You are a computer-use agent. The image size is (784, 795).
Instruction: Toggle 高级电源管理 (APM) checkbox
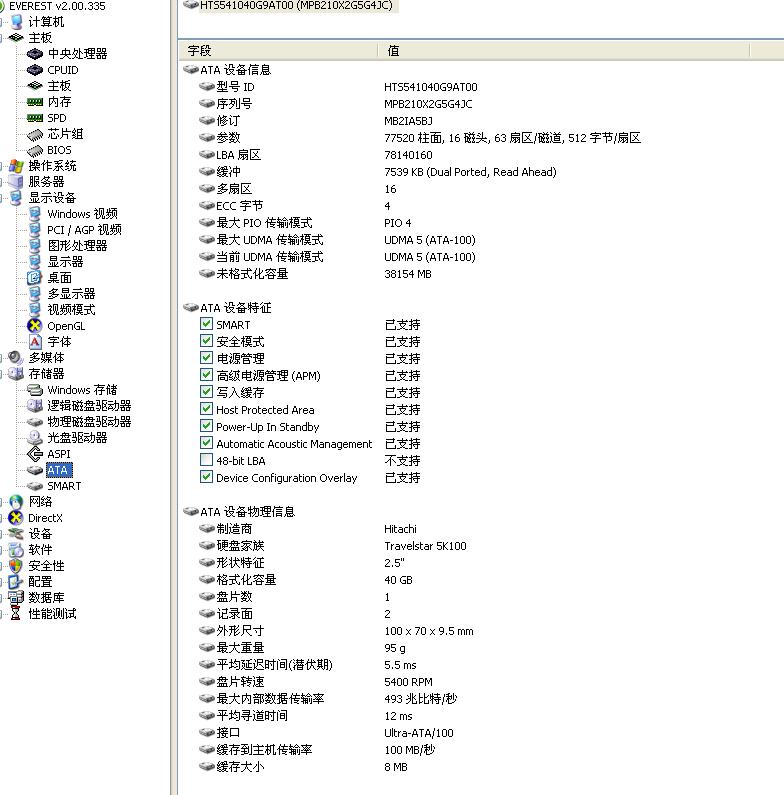pos(206,375)
